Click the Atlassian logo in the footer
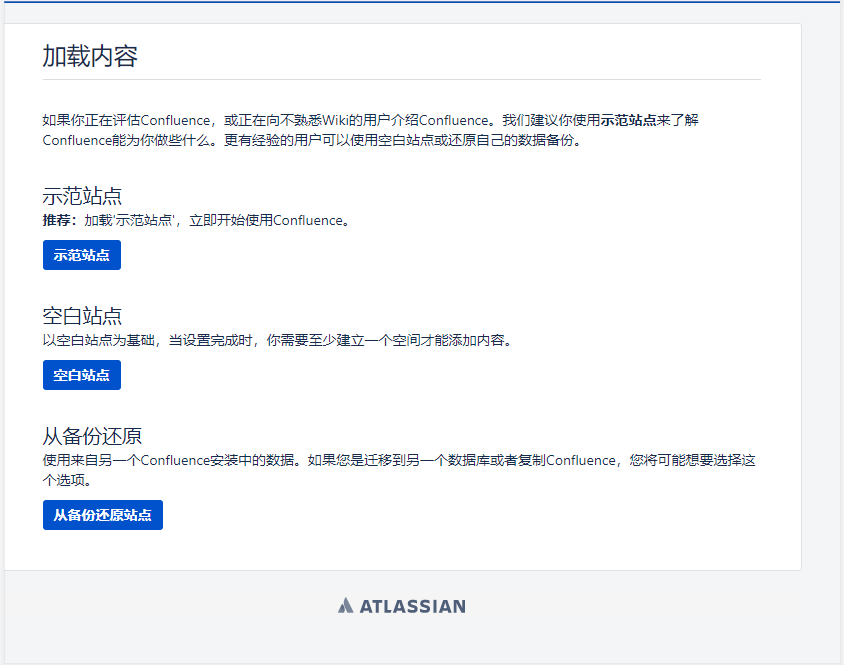 pos(402,606)
